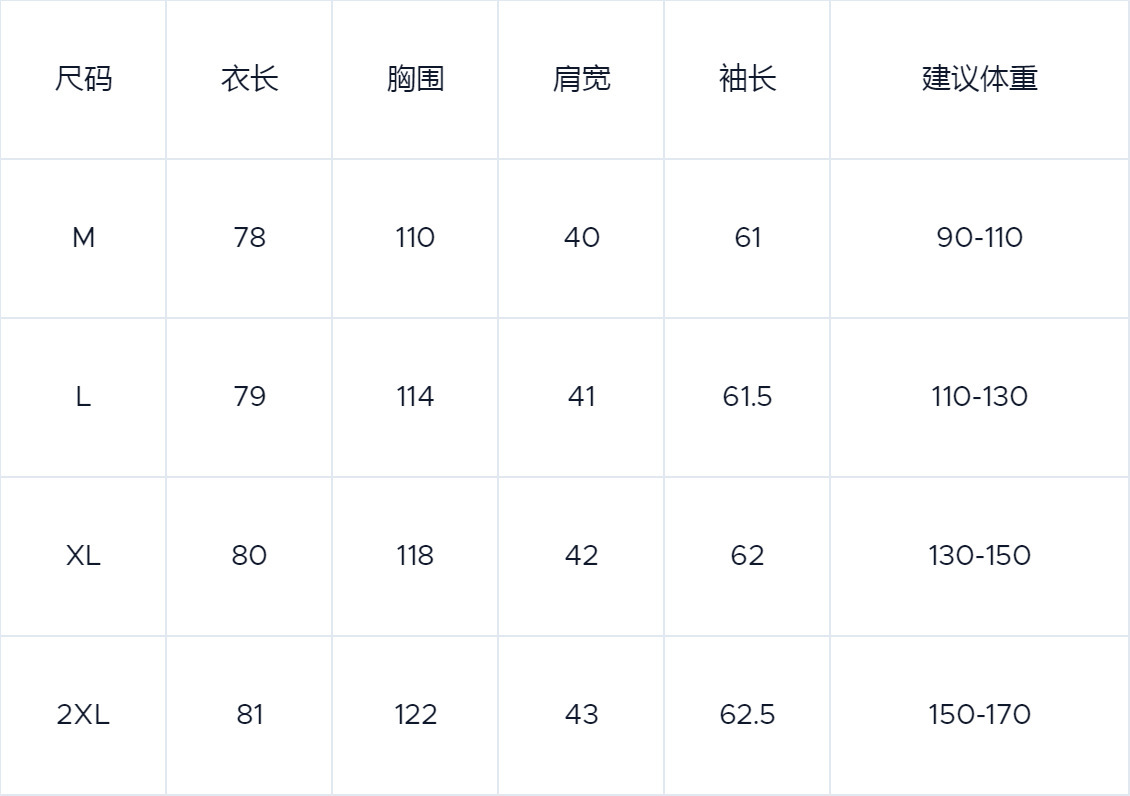Select the 150-170 weight cell
The height and width of the screenshot is (796, 1130).
(980, 715)
